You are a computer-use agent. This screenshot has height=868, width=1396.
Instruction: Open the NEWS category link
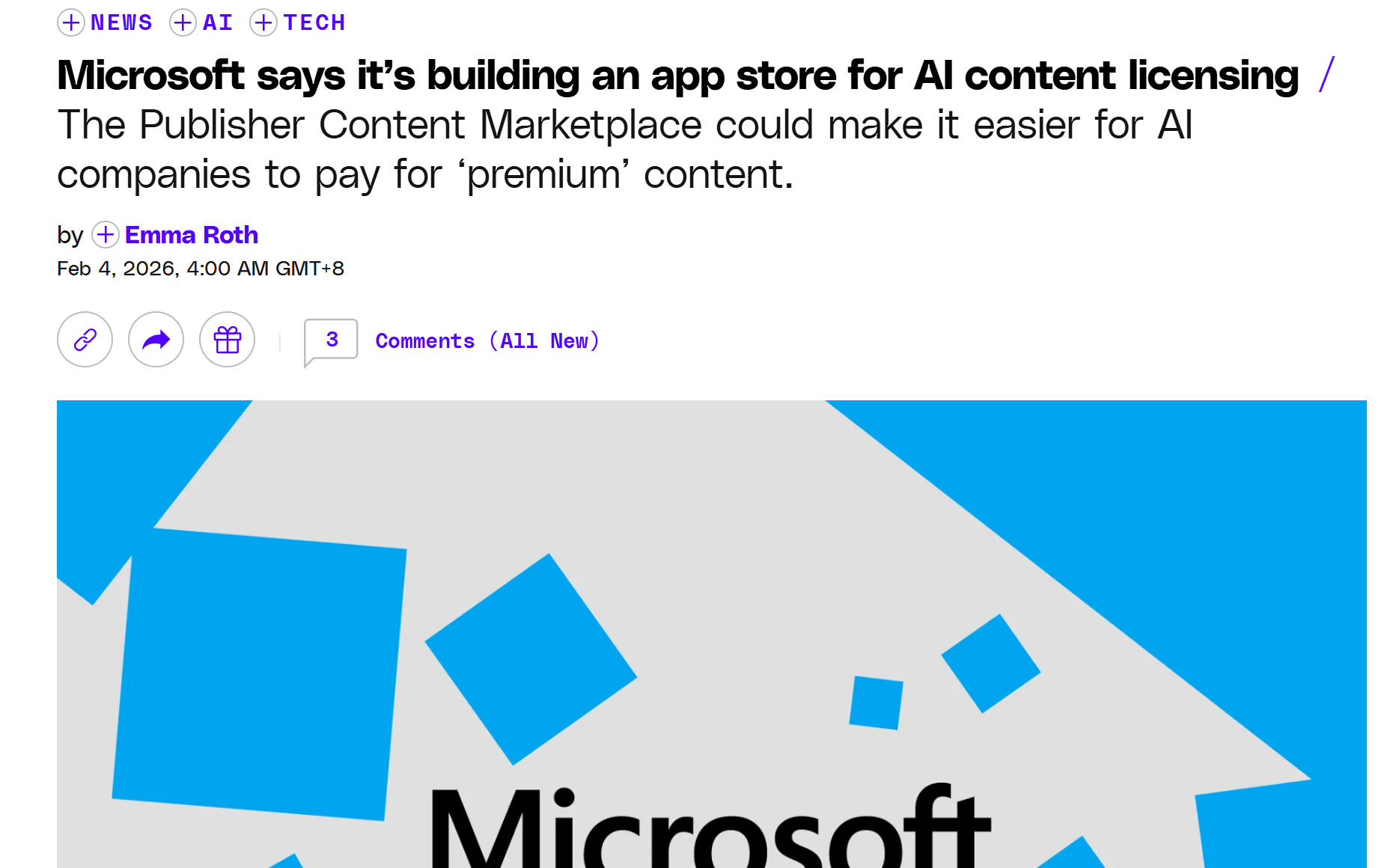(x=121, y=22)
